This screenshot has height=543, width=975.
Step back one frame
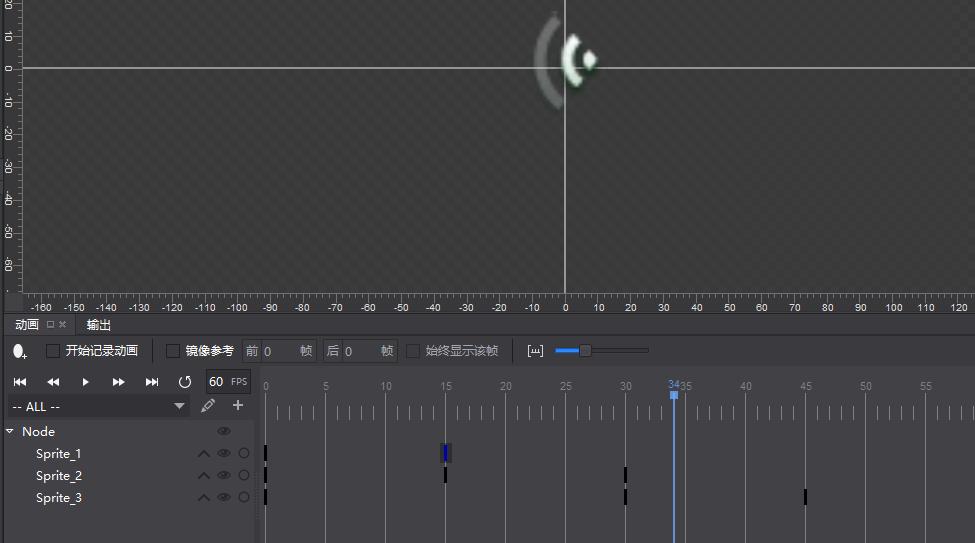click(x=53, y=382)
